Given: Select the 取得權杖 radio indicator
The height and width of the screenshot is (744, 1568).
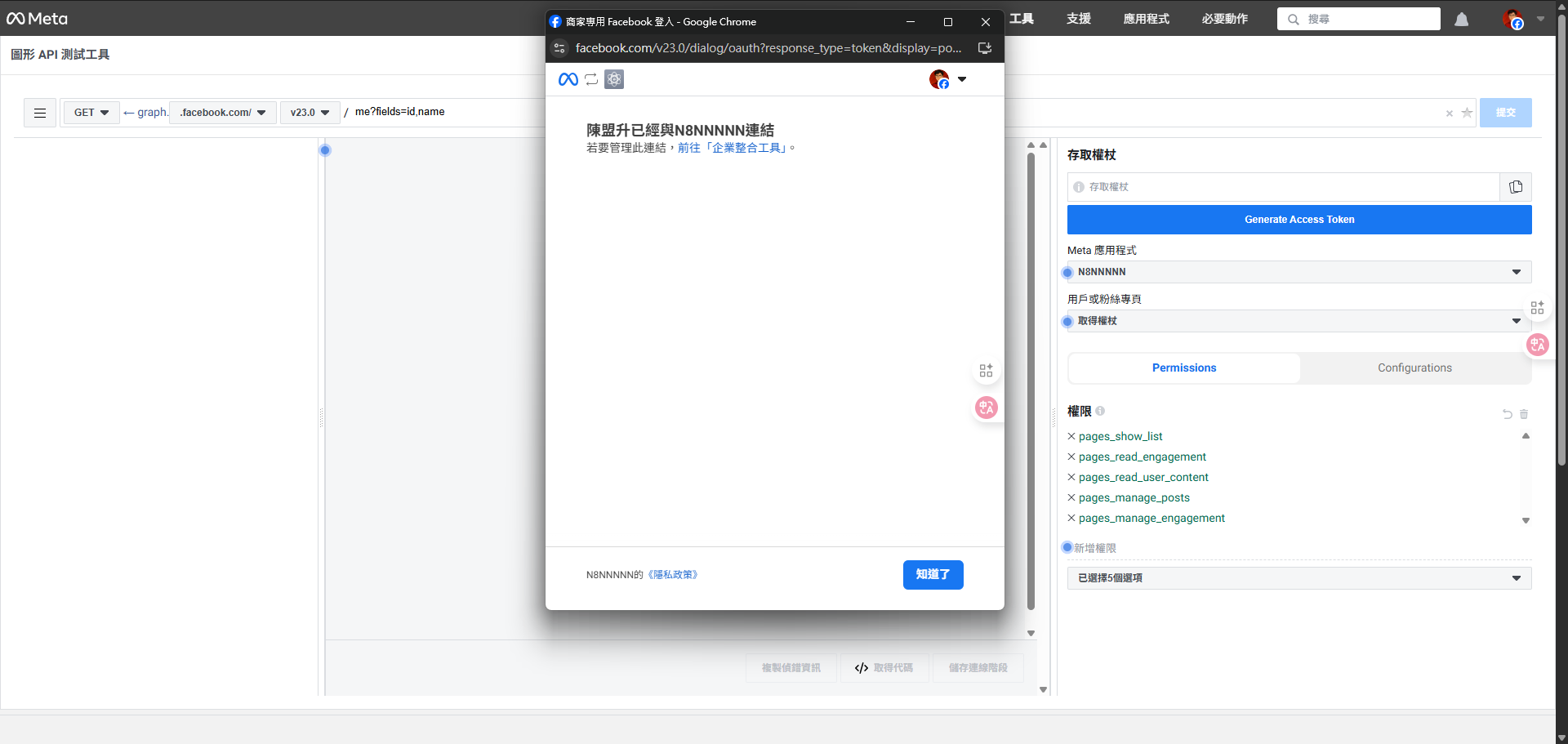Looking at the screenshot, I should tap(1068, 321).
